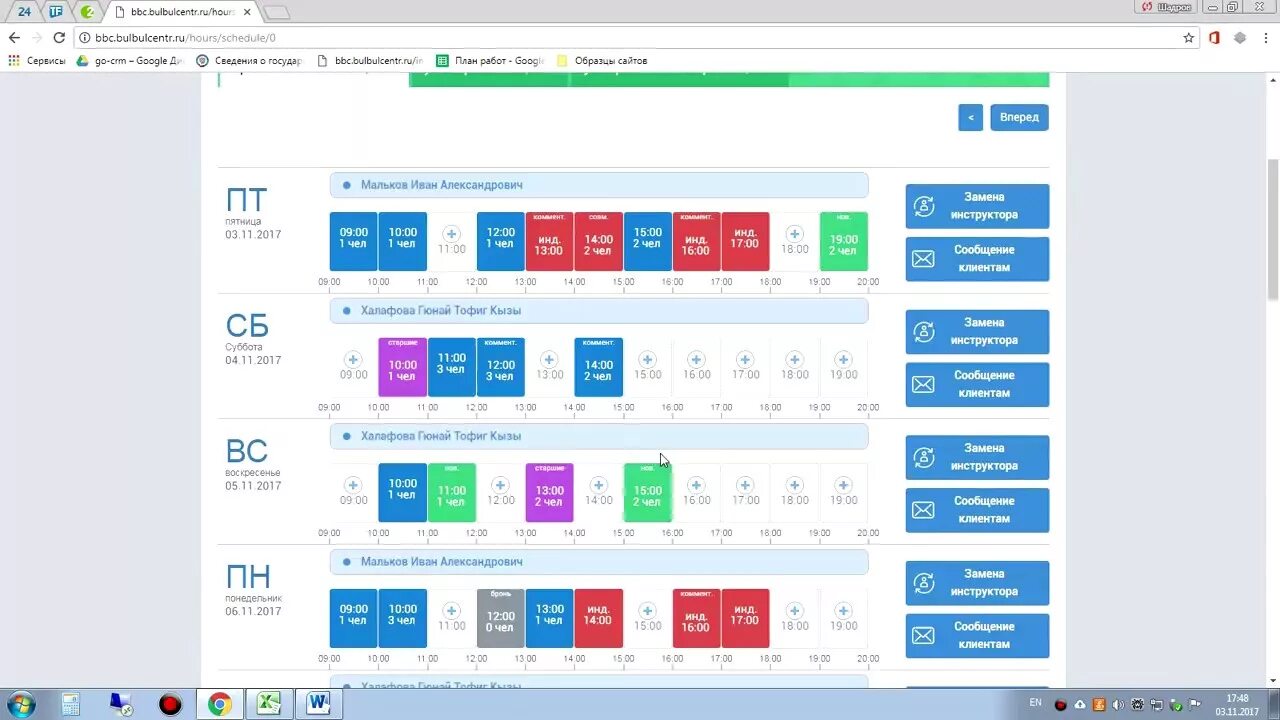Add a slot at 18:00 on Friday
1280x720 pixels.
795,233
